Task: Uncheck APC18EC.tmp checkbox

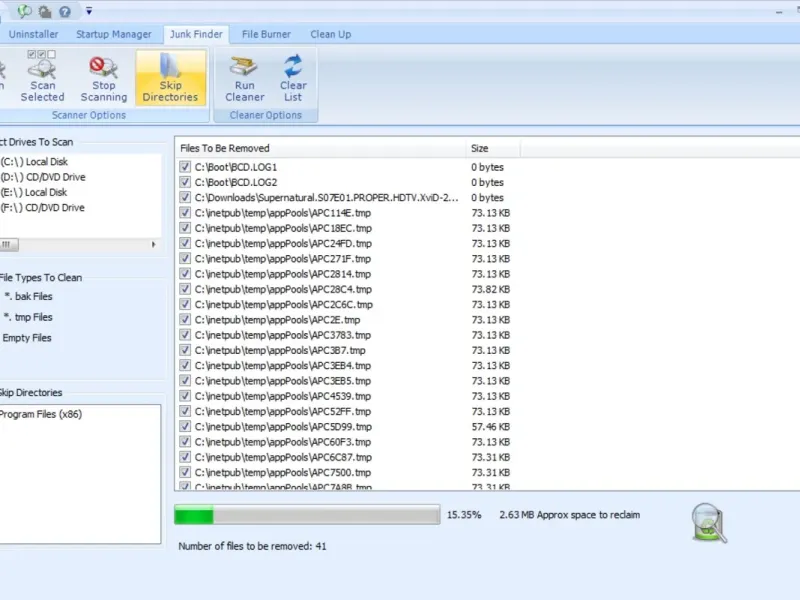Action: point(185,228)
